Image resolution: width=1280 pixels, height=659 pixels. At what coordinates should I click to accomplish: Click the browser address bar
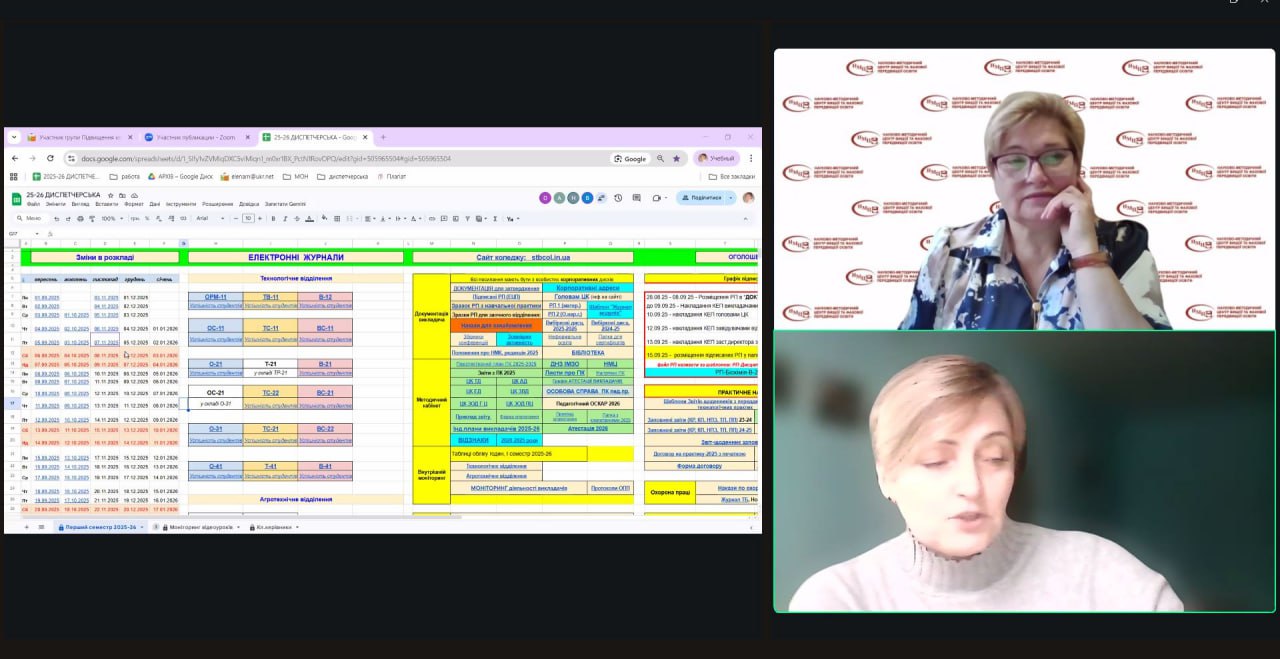(x=330, y=158)
